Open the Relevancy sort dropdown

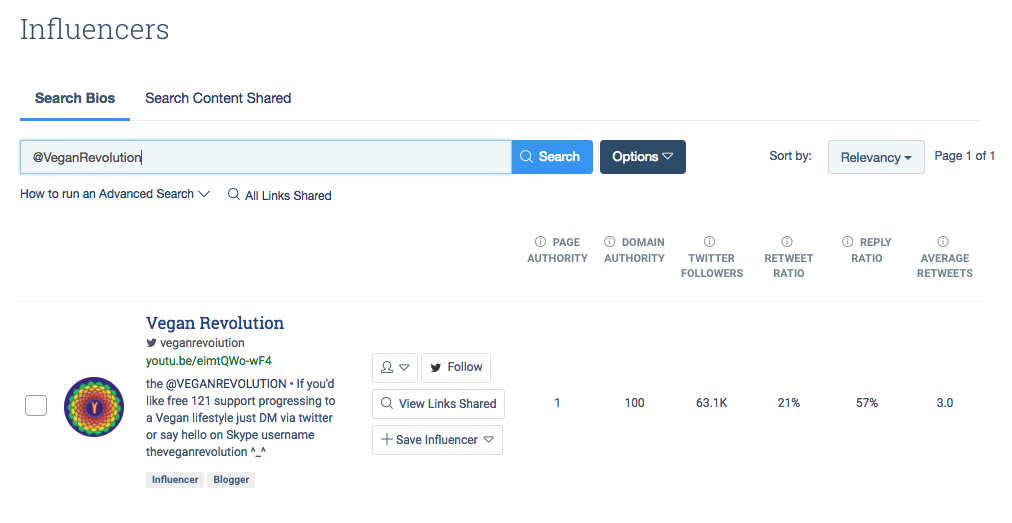(x=876, y=157)
